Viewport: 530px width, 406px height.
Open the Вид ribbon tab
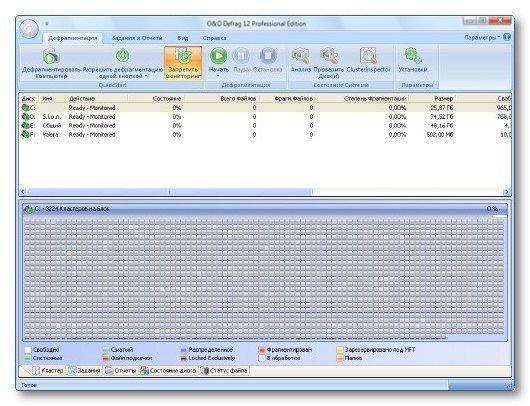click(183, 38)
